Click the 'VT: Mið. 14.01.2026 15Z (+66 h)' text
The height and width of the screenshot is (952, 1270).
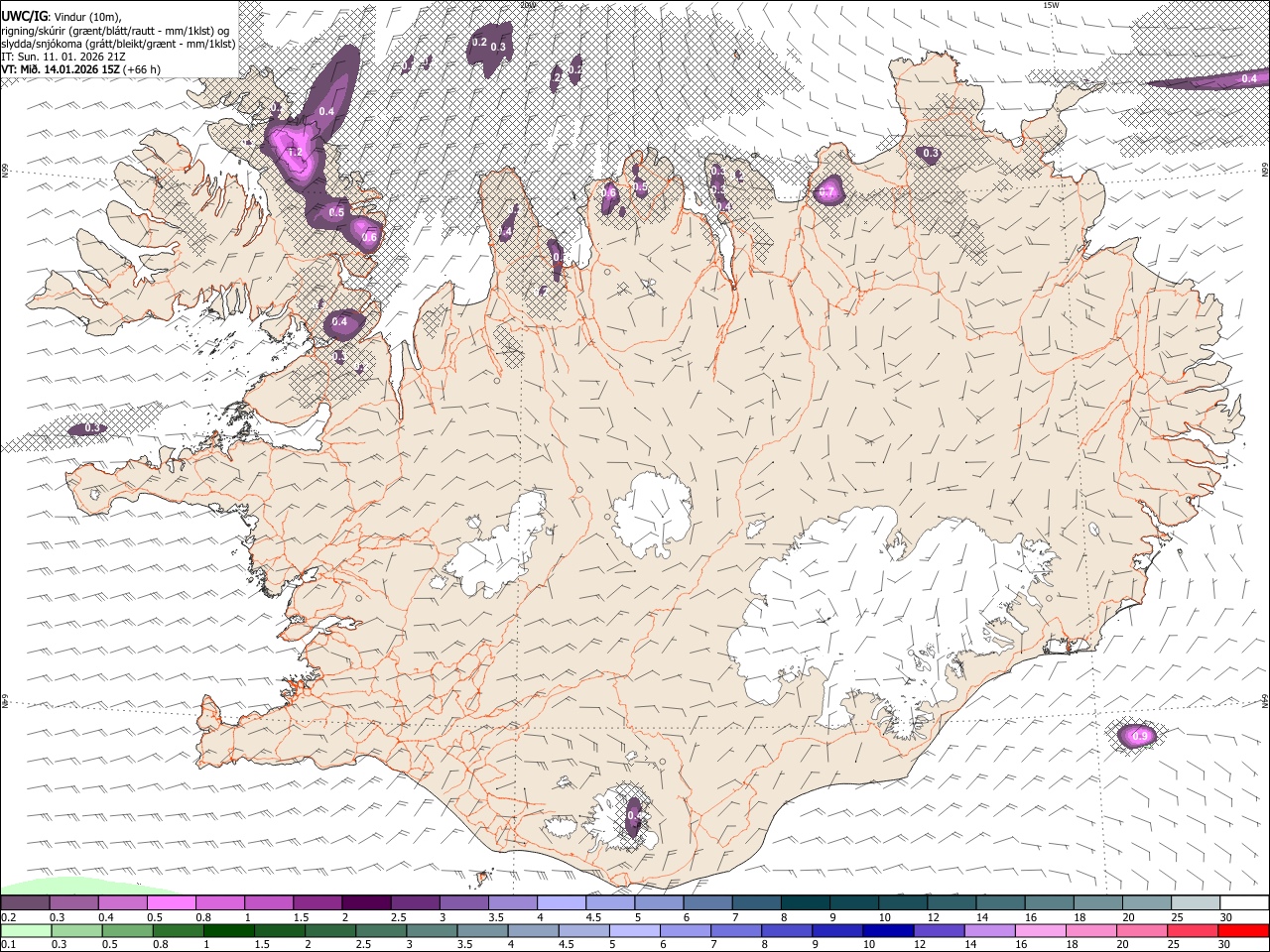point(81,69)
